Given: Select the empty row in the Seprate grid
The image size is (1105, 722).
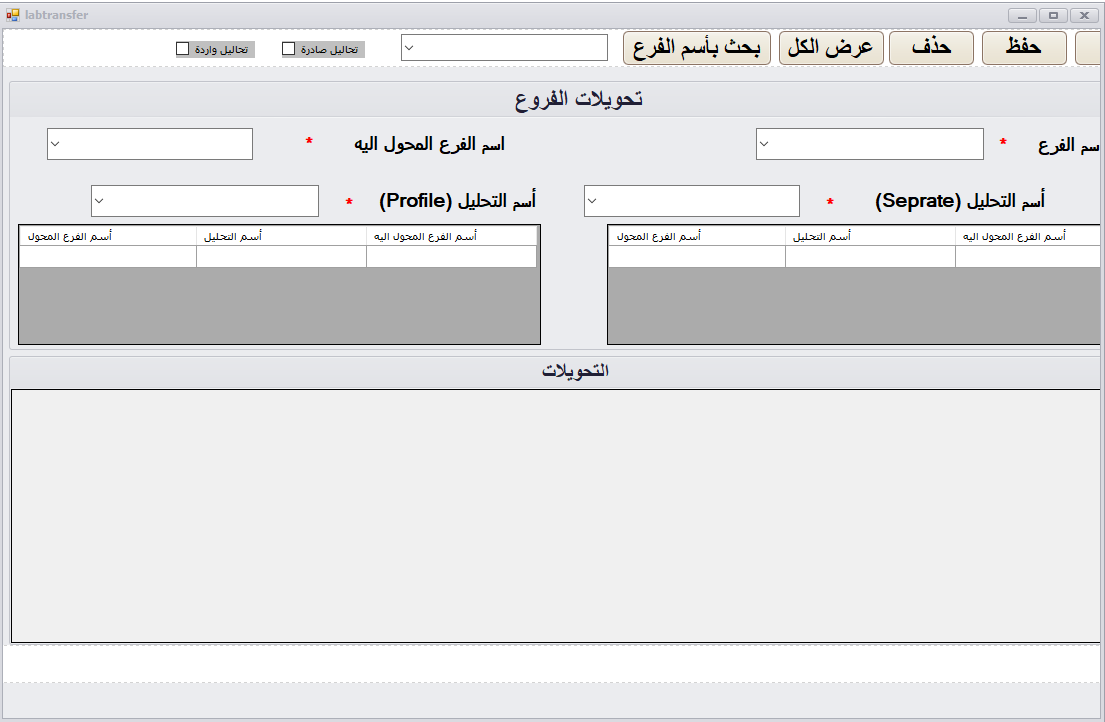Looking at the screenshot, I should 870,257.
